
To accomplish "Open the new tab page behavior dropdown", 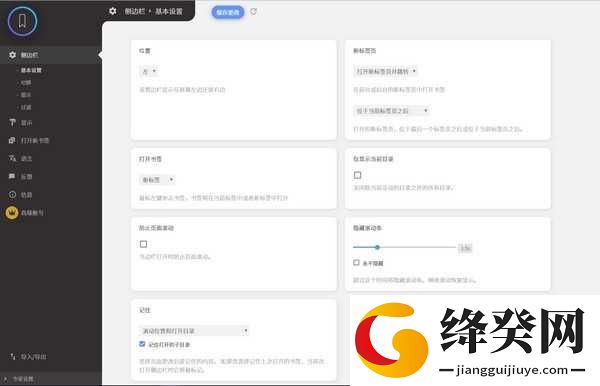I will (385, 71).
